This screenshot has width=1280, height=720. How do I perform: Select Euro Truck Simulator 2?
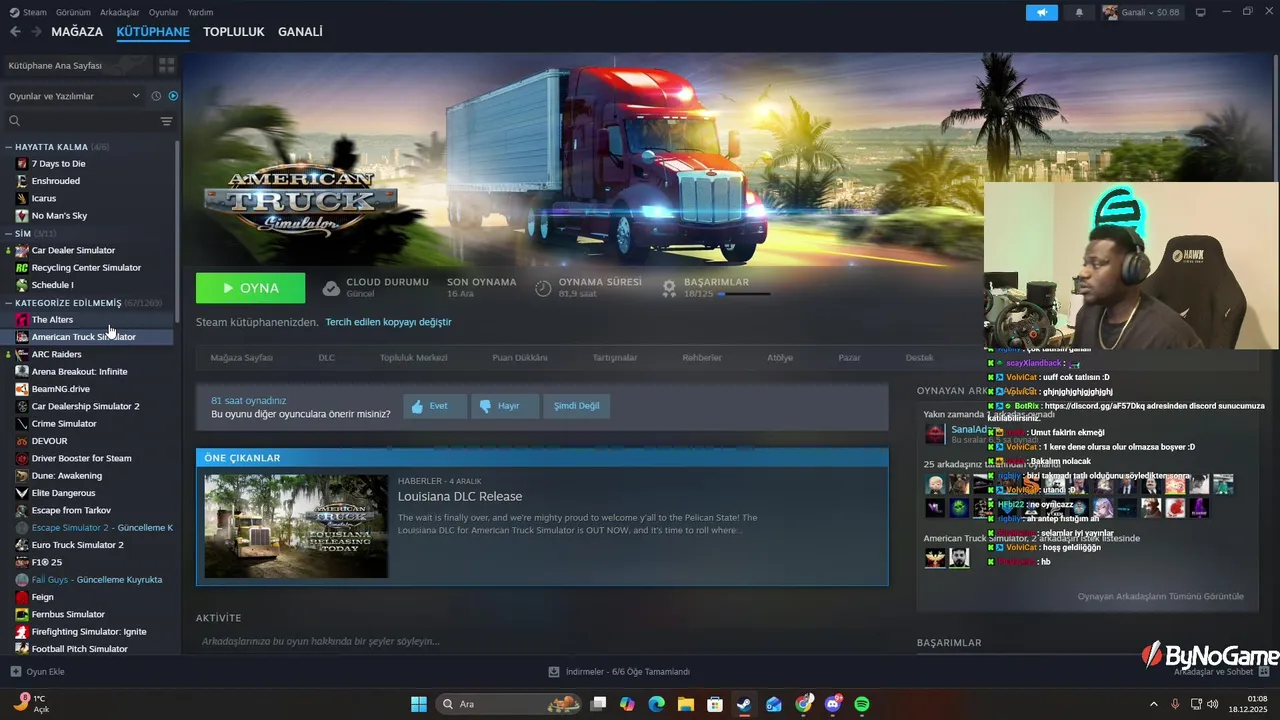(x=77, y=545)
